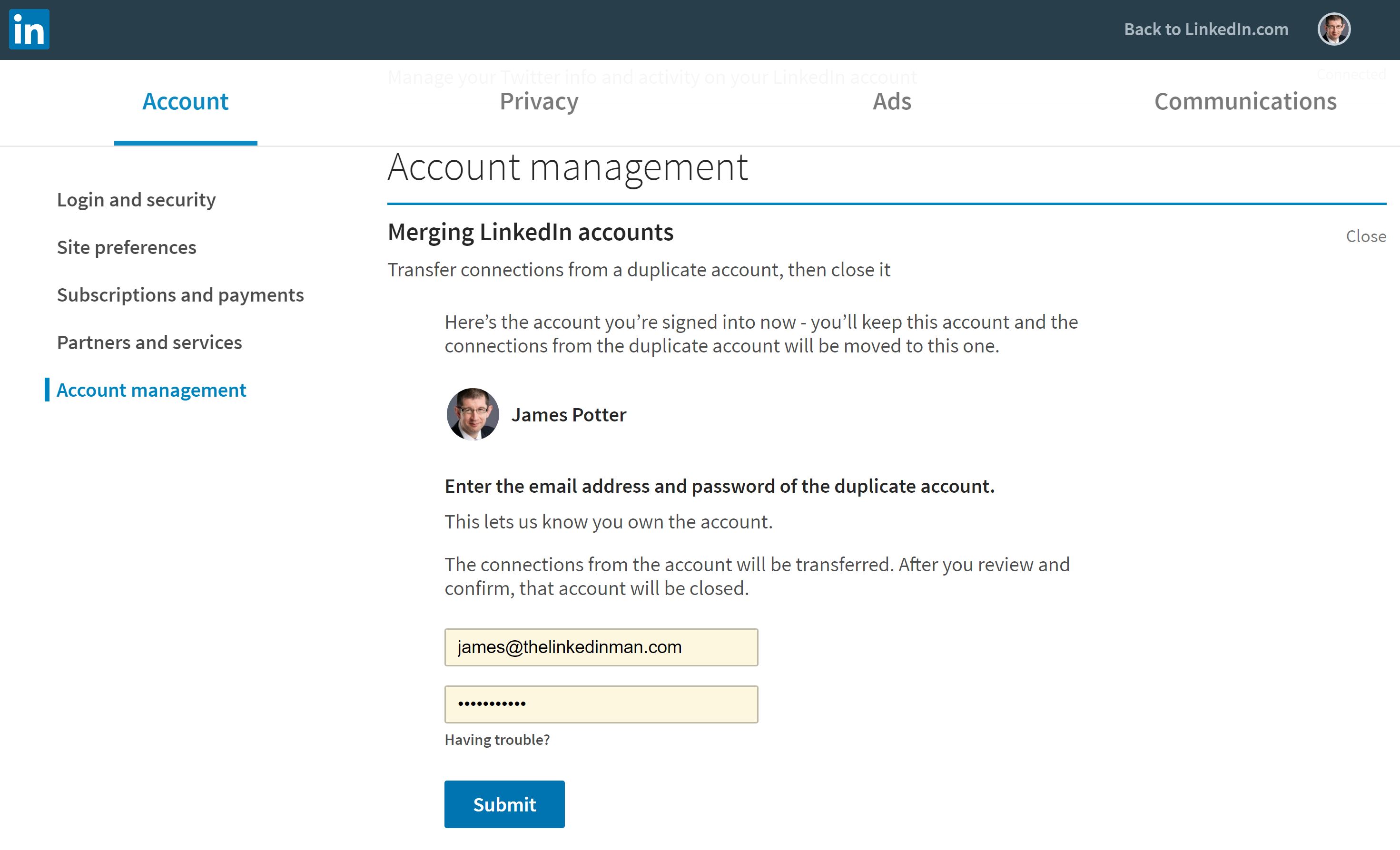Focus the duplicate account password field

[601, 704]
